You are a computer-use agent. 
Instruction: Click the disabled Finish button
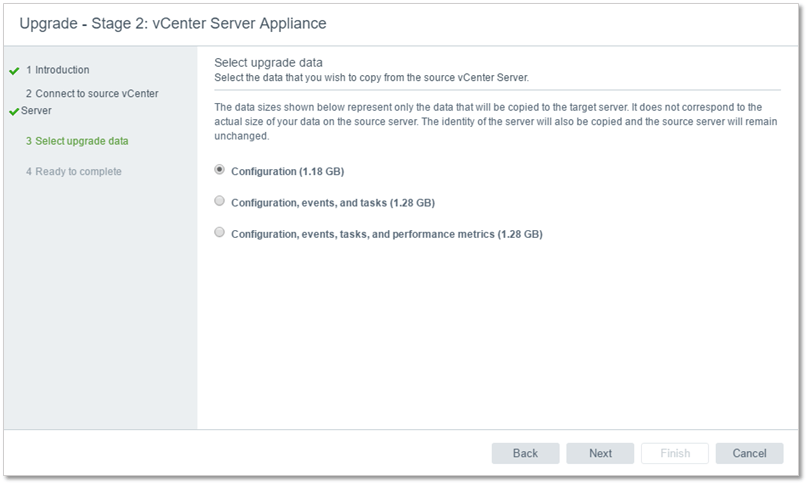click(675, 454)
